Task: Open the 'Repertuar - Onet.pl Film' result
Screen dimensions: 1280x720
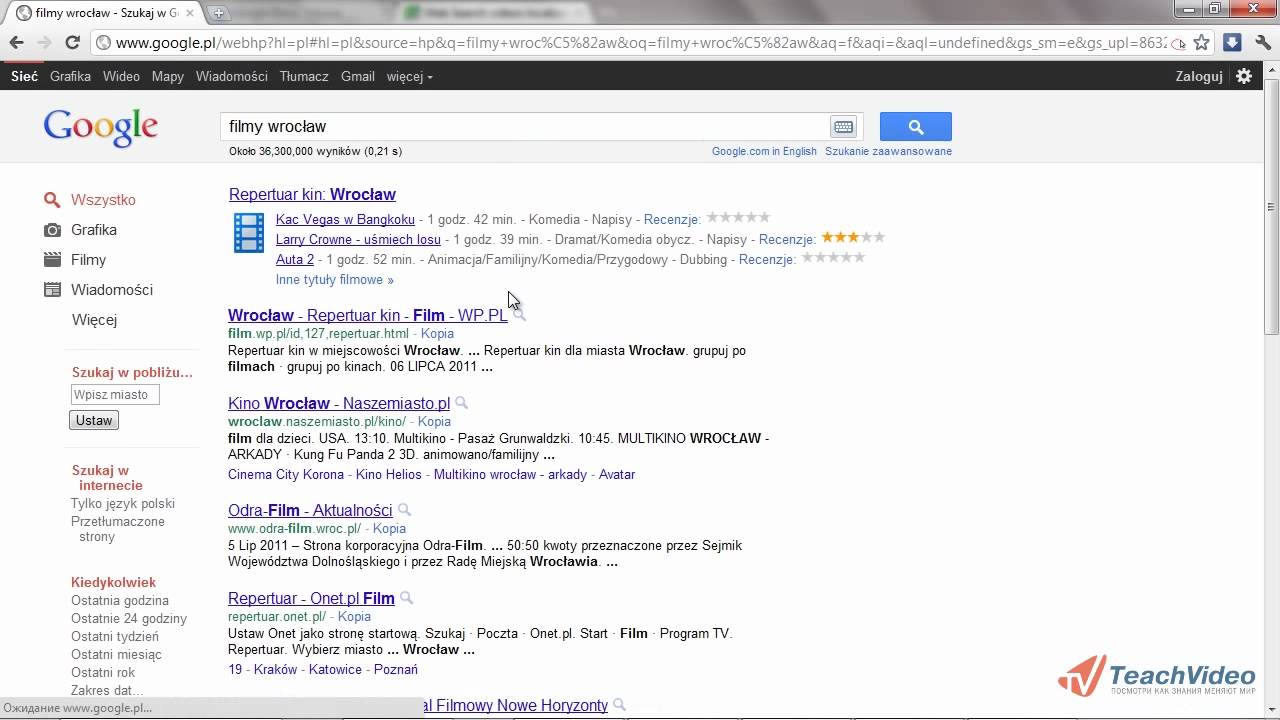Action: click(x=311, y=598)
